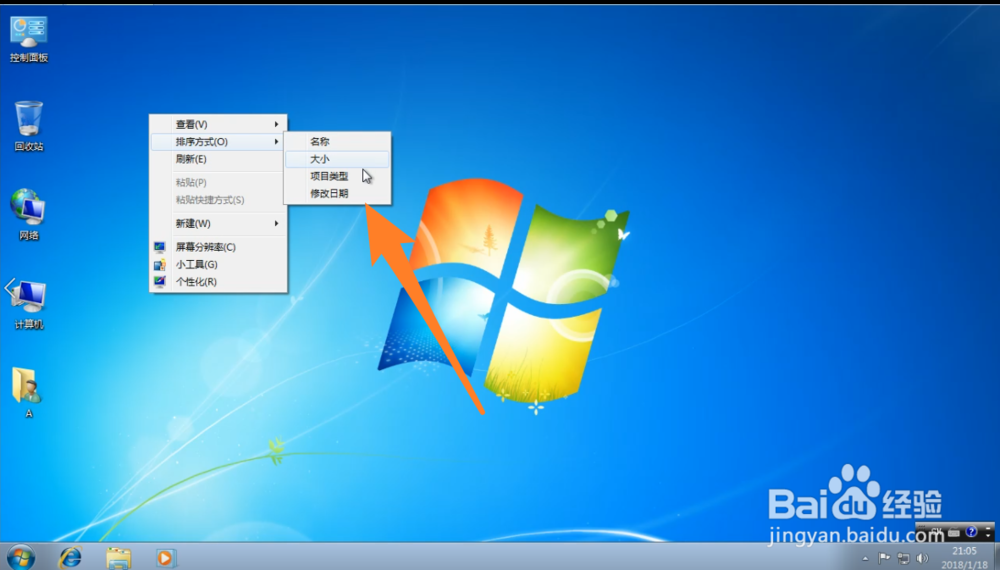Image resolution: width=1000 pixels, height=570 pixels.
Task: Click the language bar keyboard icon
Action: [954, 532]
